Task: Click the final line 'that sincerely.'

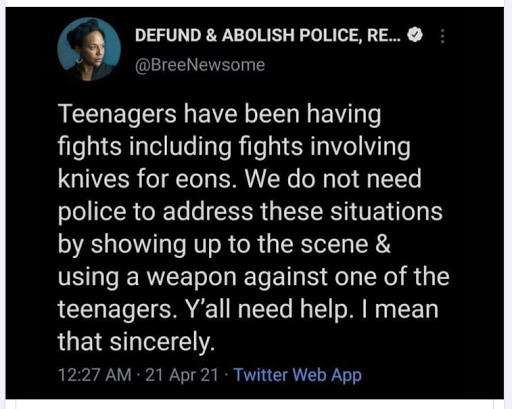Action: (x=136, y=342)
